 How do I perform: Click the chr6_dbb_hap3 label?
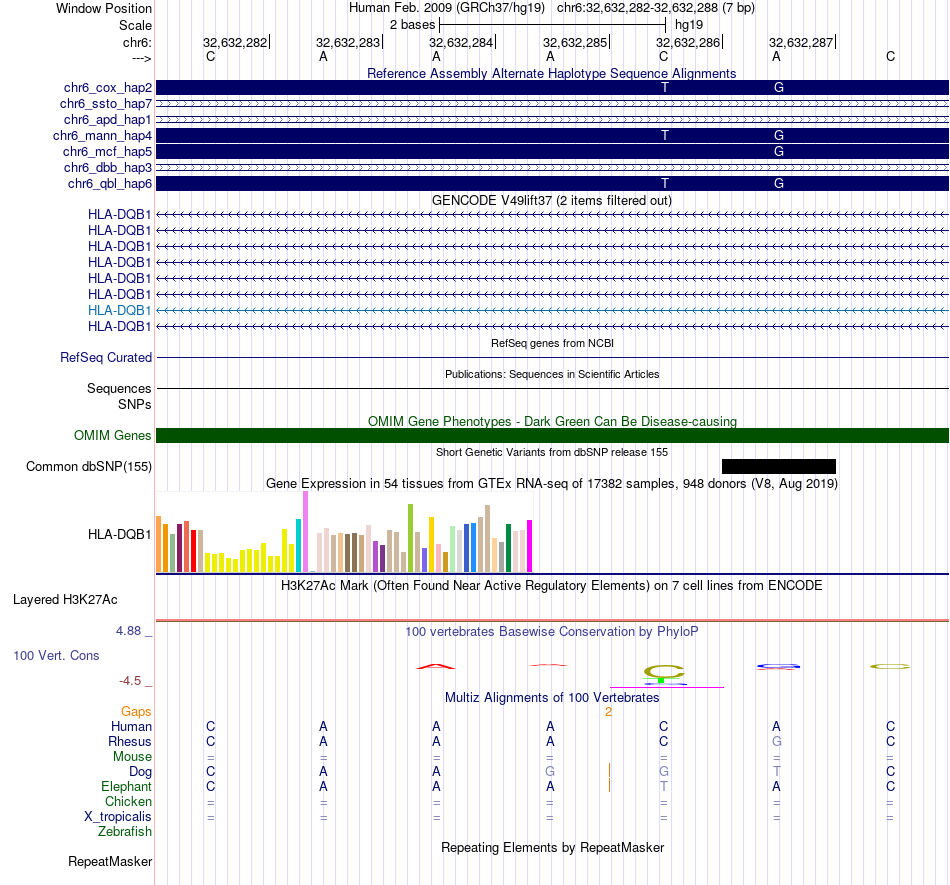pyautogui.click(x=108, y=167)
